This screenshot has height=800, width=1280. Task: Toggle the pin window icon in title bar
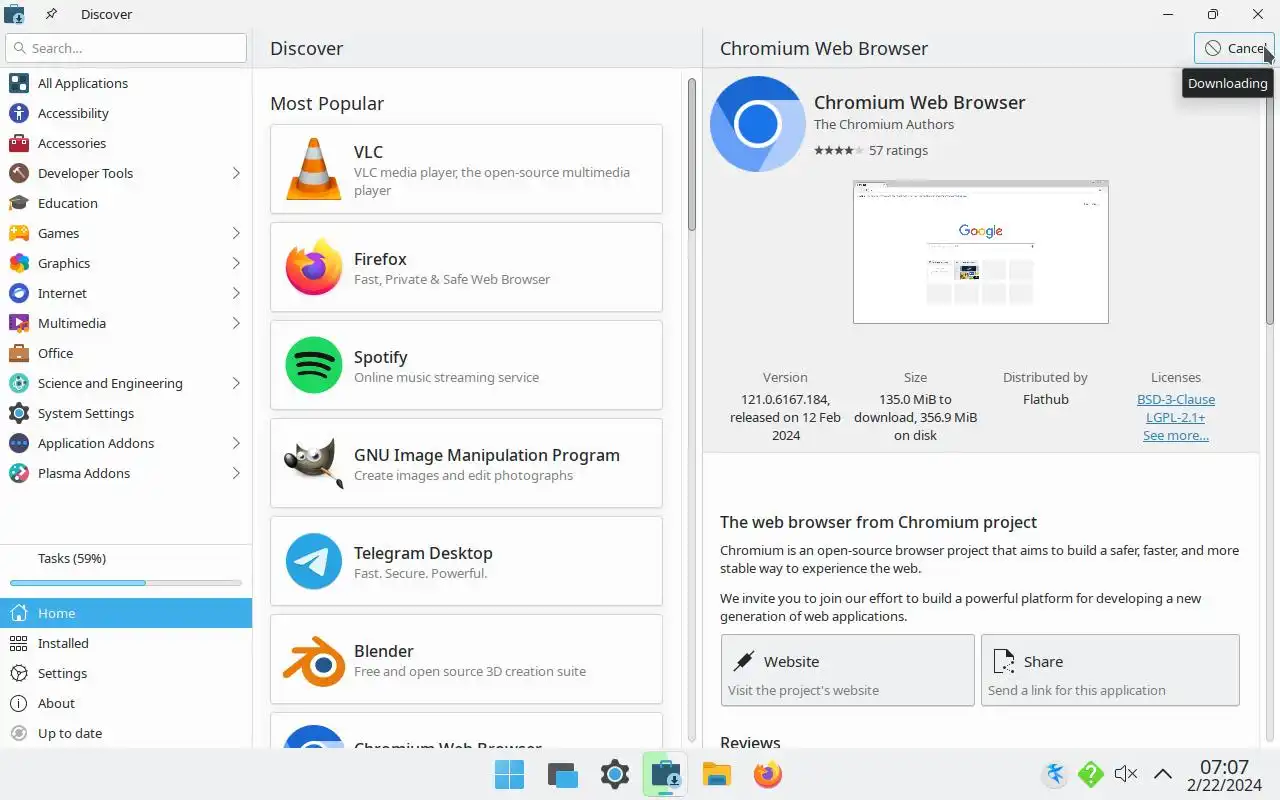click(51, 14)
